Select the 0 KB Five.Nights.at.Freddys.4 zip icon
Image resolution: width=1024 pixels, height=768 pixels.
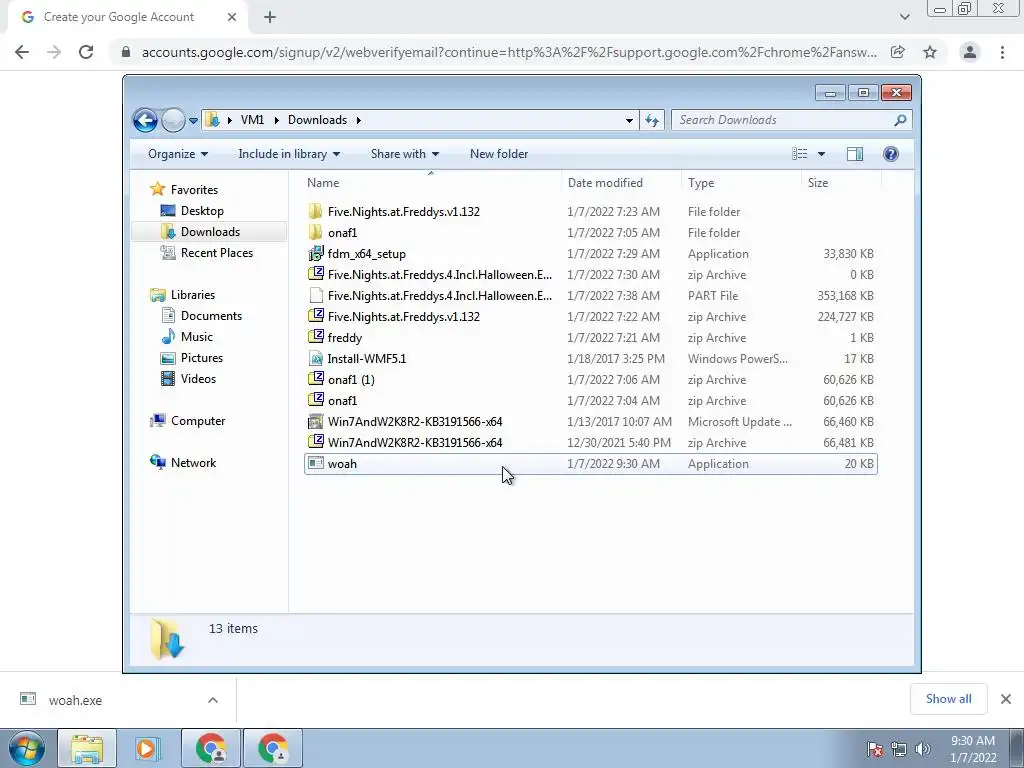315,274
